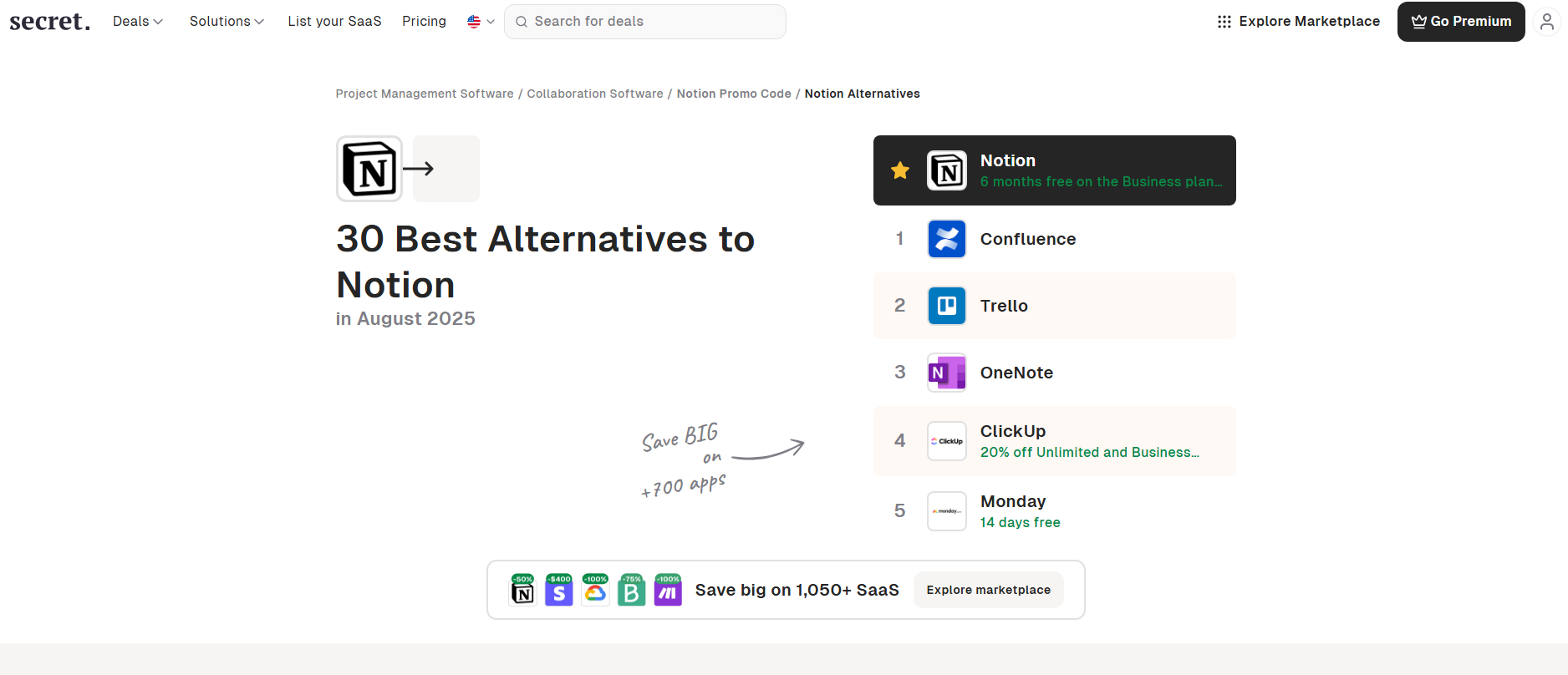Focus the Search for deals field
The image size is (1568, 675).
click(645, 22)
